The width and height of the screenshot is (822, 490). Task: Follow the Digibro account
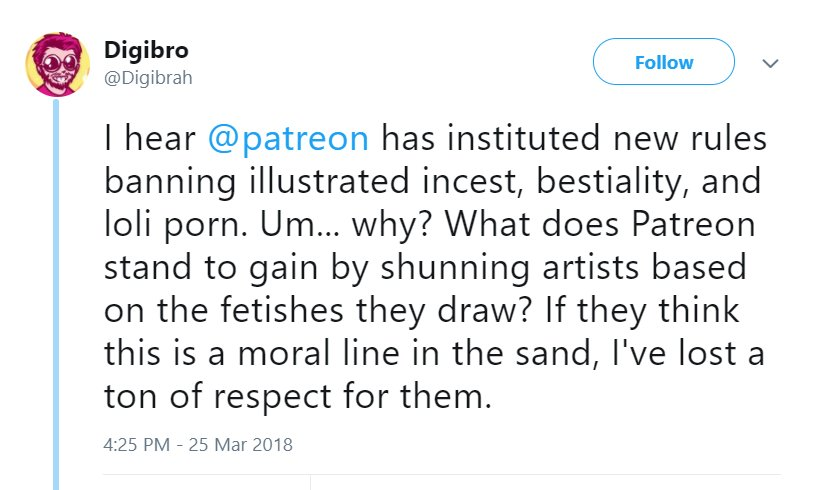click(x=663, y=63)
